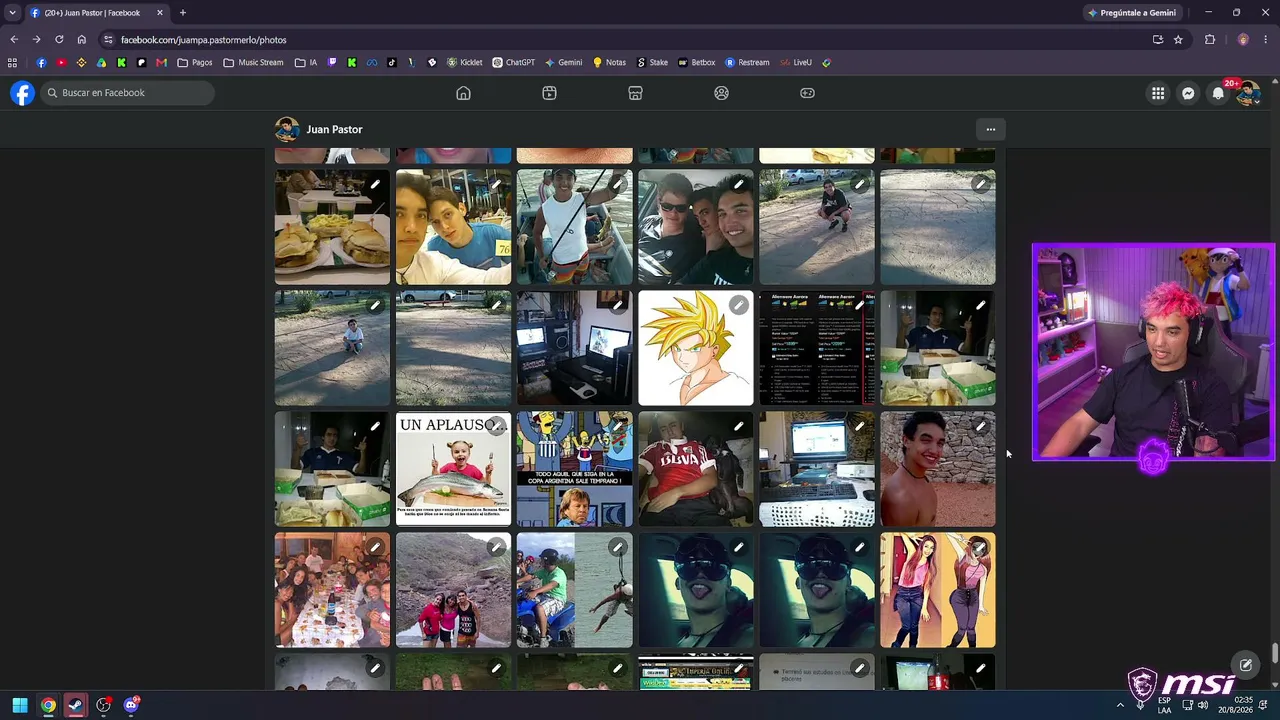This screenshot has width=1280, height=720.
Task: Edit the sandwiches and fries photo
Action: (x=375, y=184)
